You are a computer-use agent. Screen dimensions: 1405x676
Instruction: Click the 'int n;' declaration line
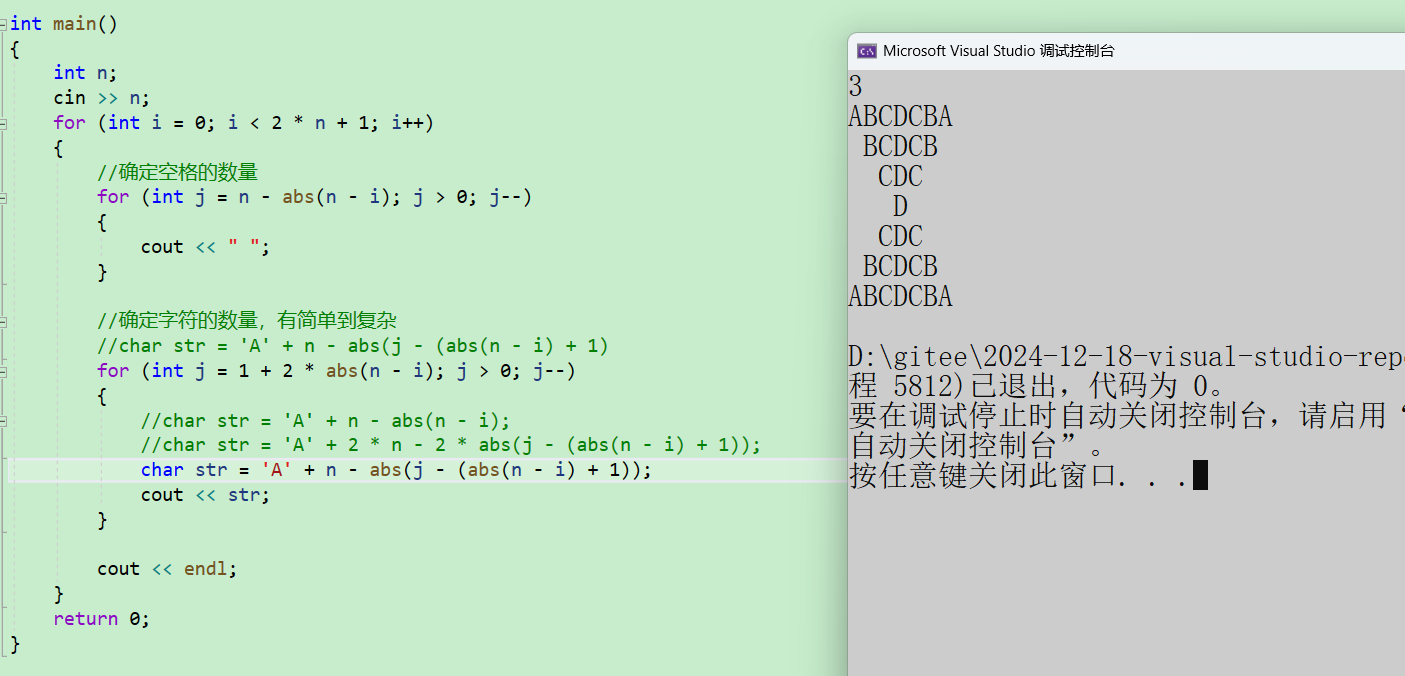pyautogui.click(x=85, y=73)
